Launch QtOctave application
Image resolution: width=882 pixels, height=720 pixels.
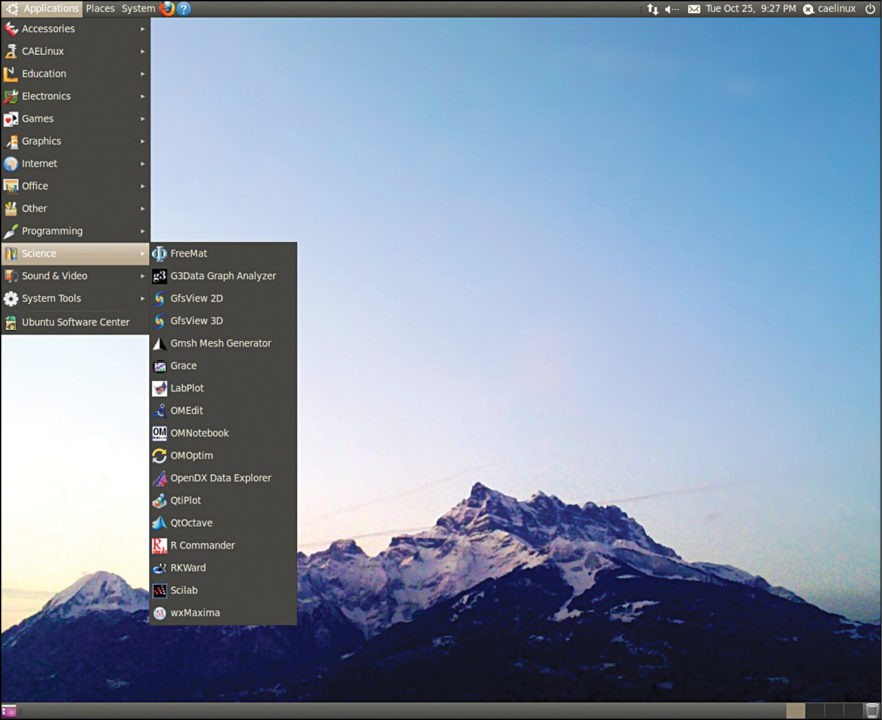pos(191,523)
